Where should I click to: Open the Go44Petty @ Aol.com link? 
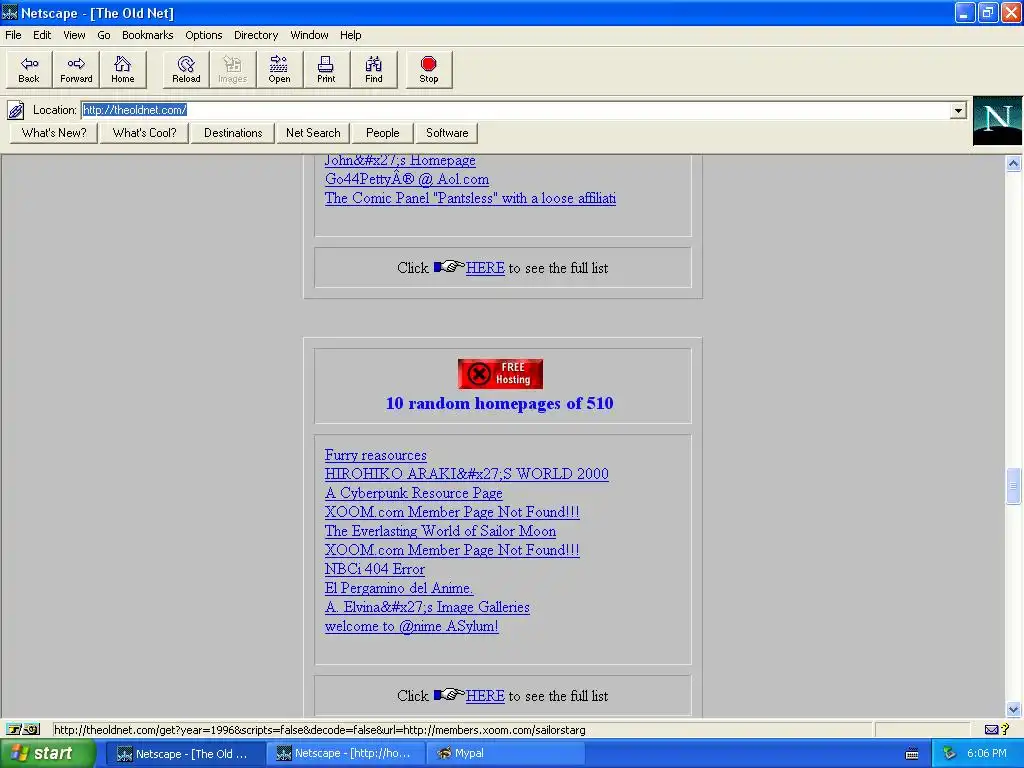pos(407,179)
